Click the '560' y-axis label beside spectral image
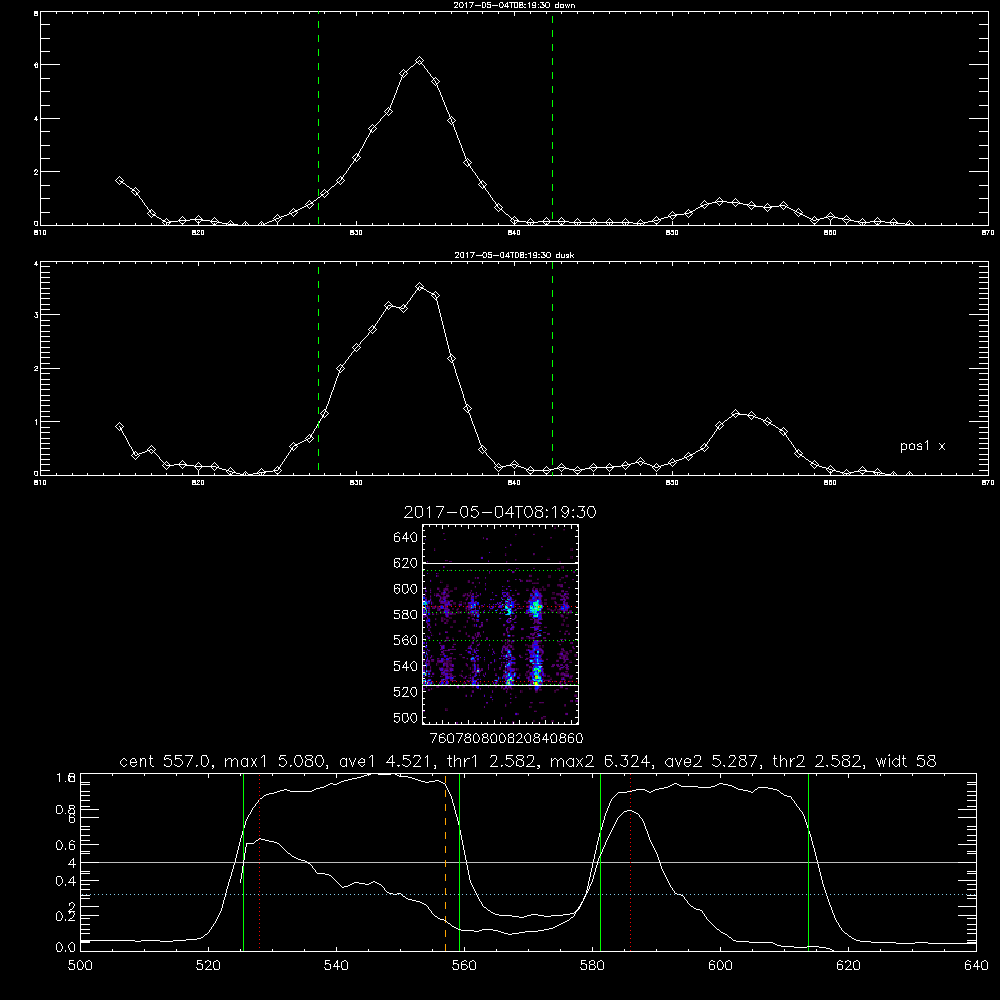1000x1000 pixels. (x=406, y=640)
